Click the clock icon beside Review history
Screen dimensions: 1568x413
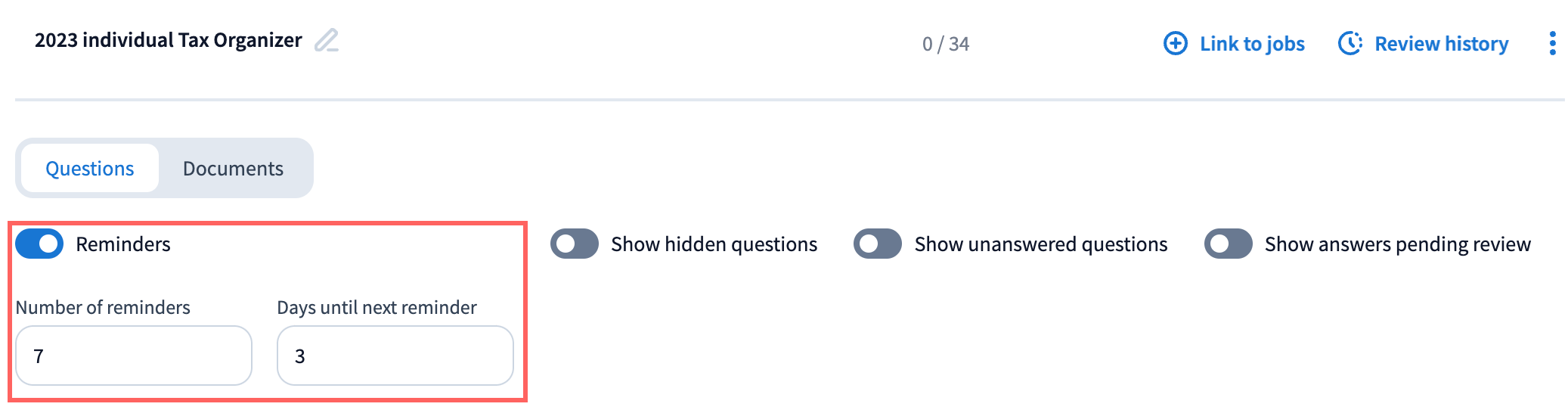(1350, 44)
